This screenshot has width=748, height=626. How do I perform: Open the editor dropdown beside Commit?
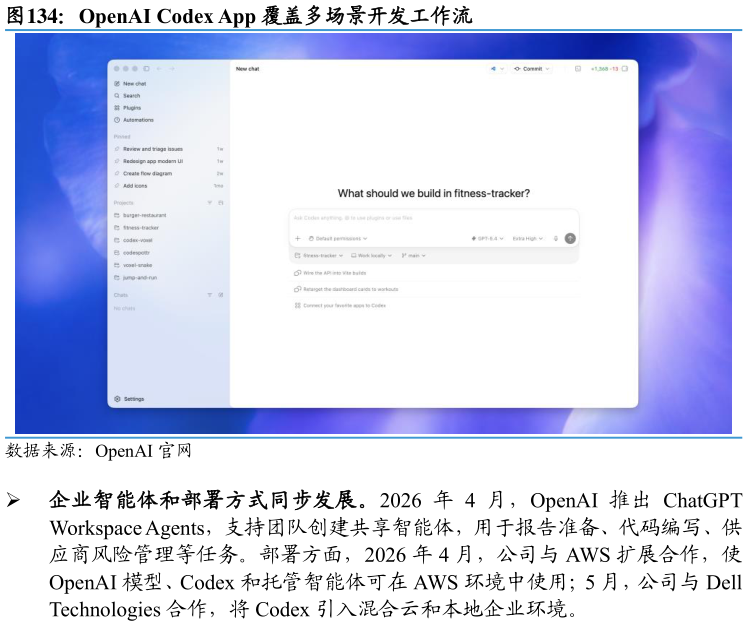497,69
